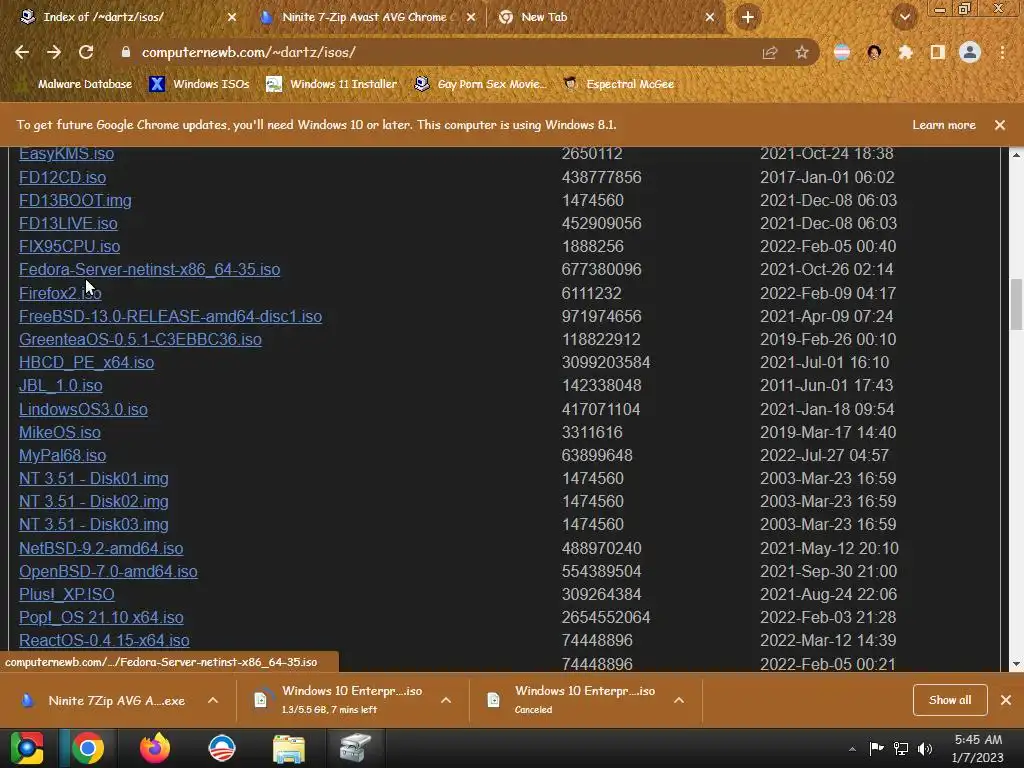The image size is (1024, 768).
Task: Open the Espectral McGee bookmark
Action: coord(619,84)
